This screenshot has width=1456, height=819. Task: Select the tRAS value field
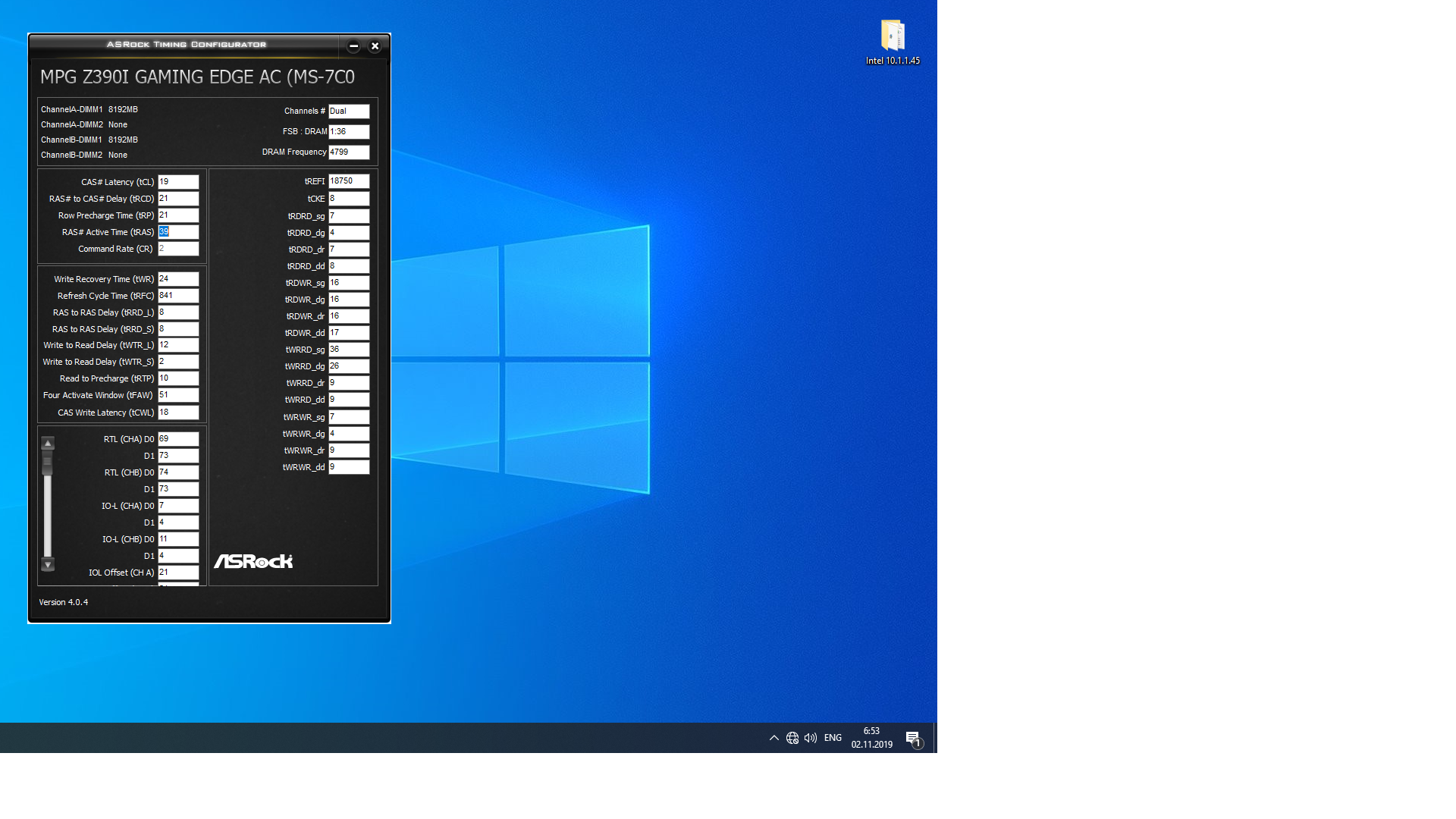[178, 232]
